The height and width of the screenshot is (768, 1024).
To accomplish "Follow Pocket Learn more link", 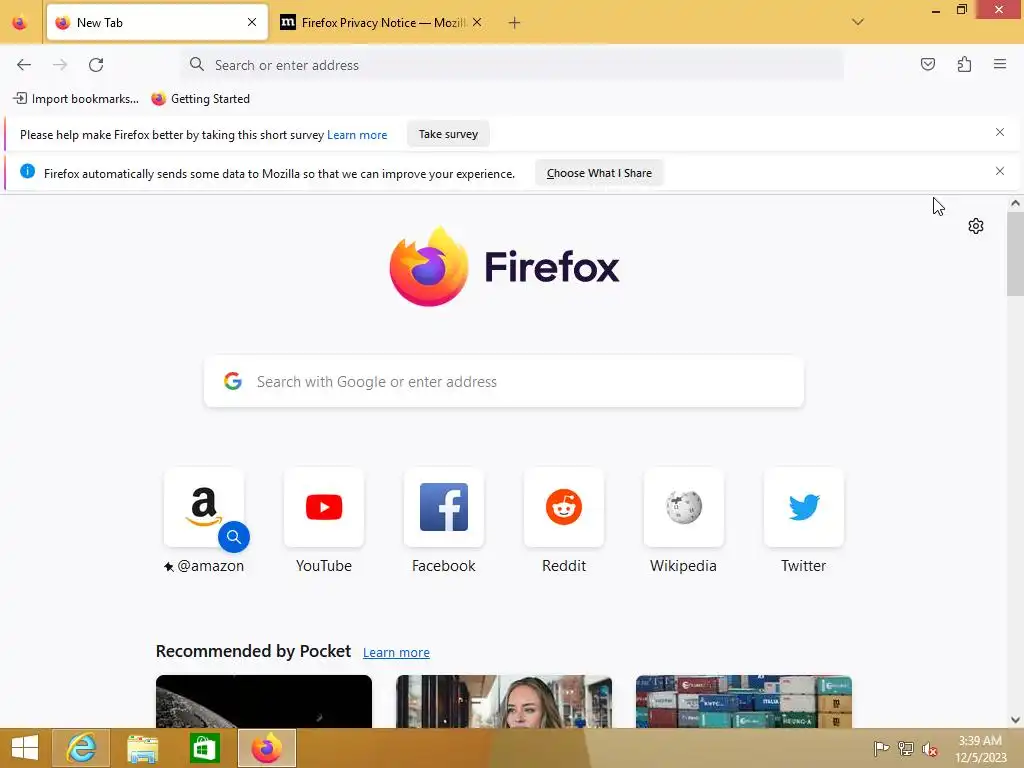I will pyautogui.click(x=396, y=652).
